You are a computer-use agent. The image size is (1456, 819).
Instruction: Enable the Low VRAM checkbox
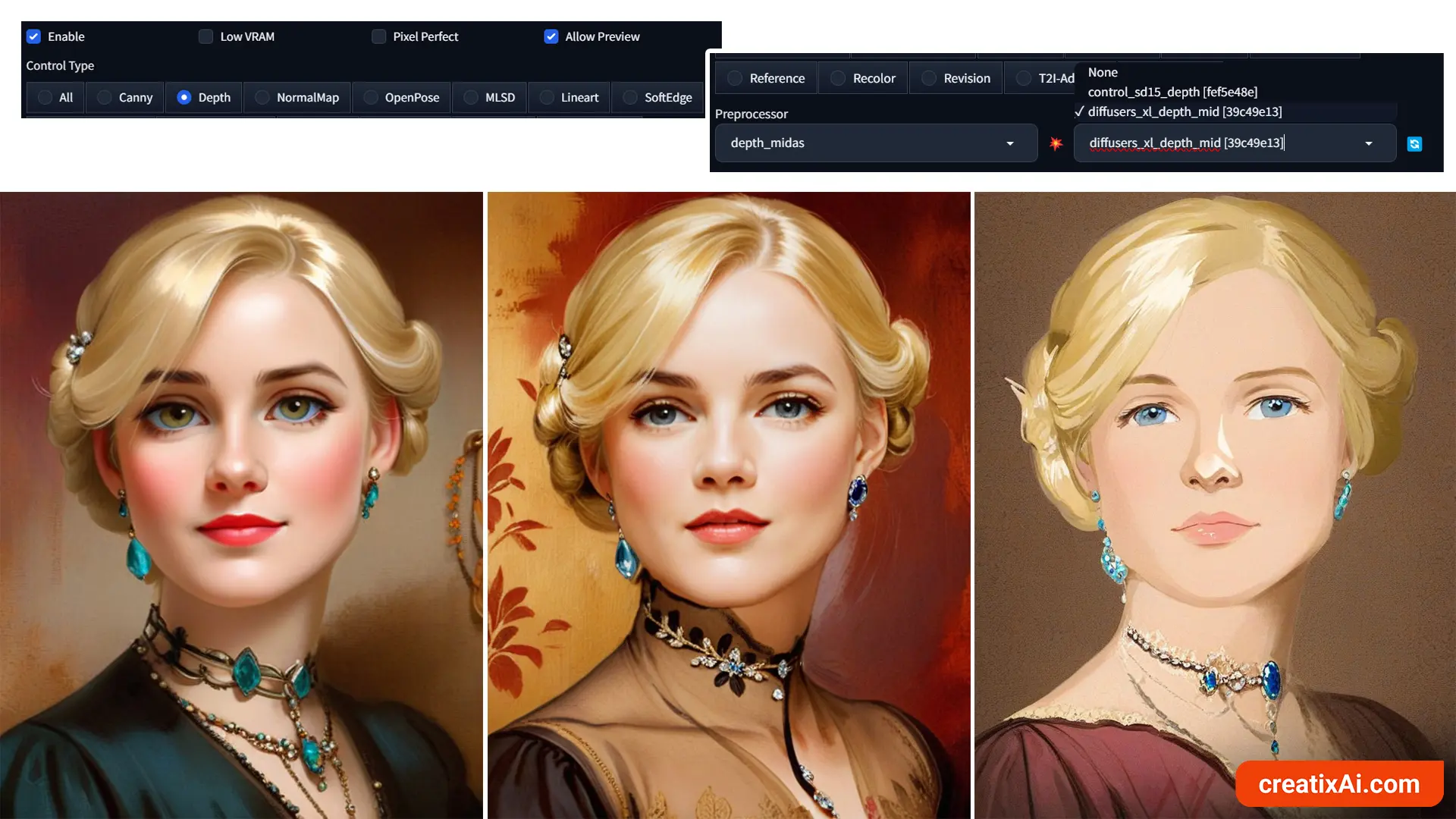tap(205, 36)
